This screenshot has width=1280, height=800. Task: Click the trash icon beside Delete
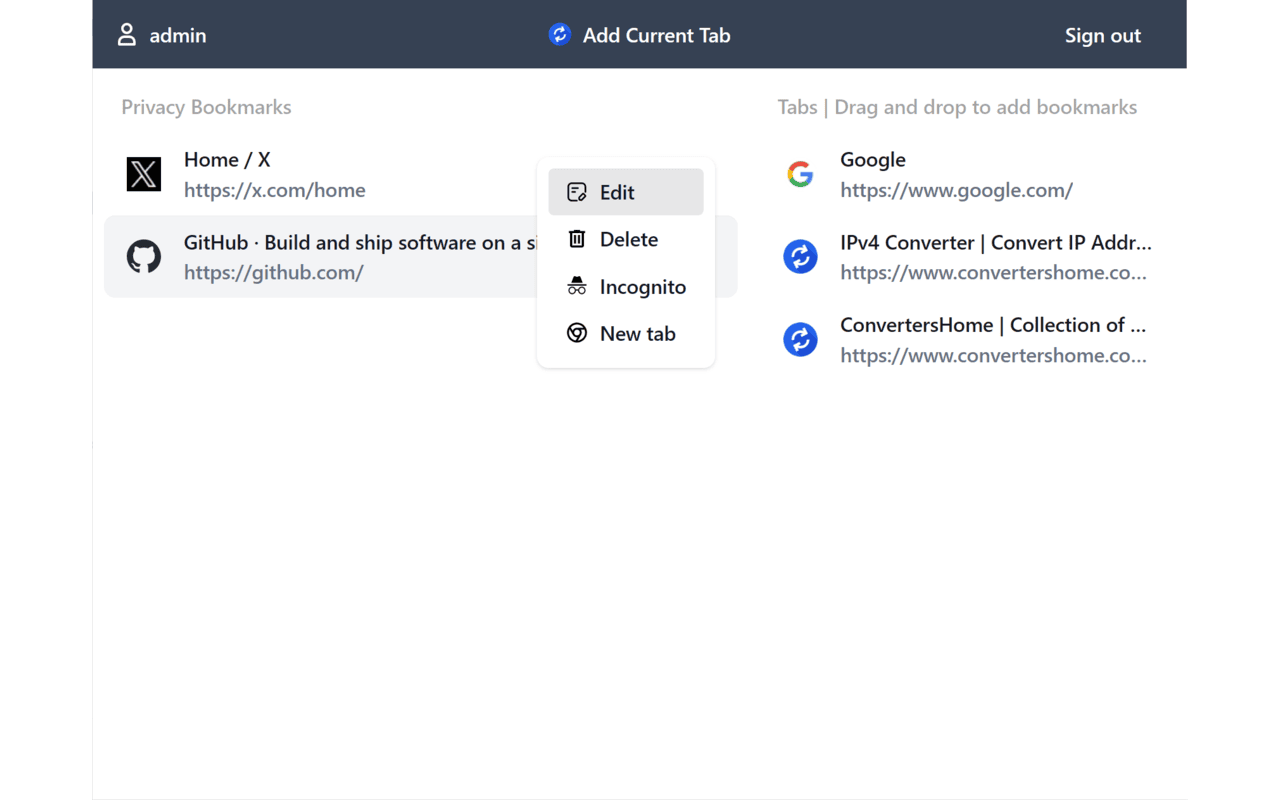point(576,238)
